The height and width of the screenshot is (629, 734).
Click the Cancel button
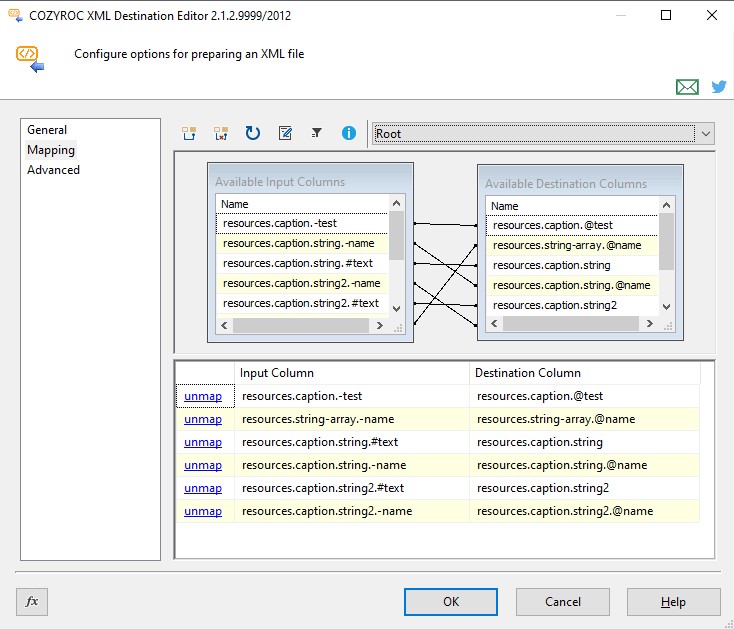(x=563, y=602)
